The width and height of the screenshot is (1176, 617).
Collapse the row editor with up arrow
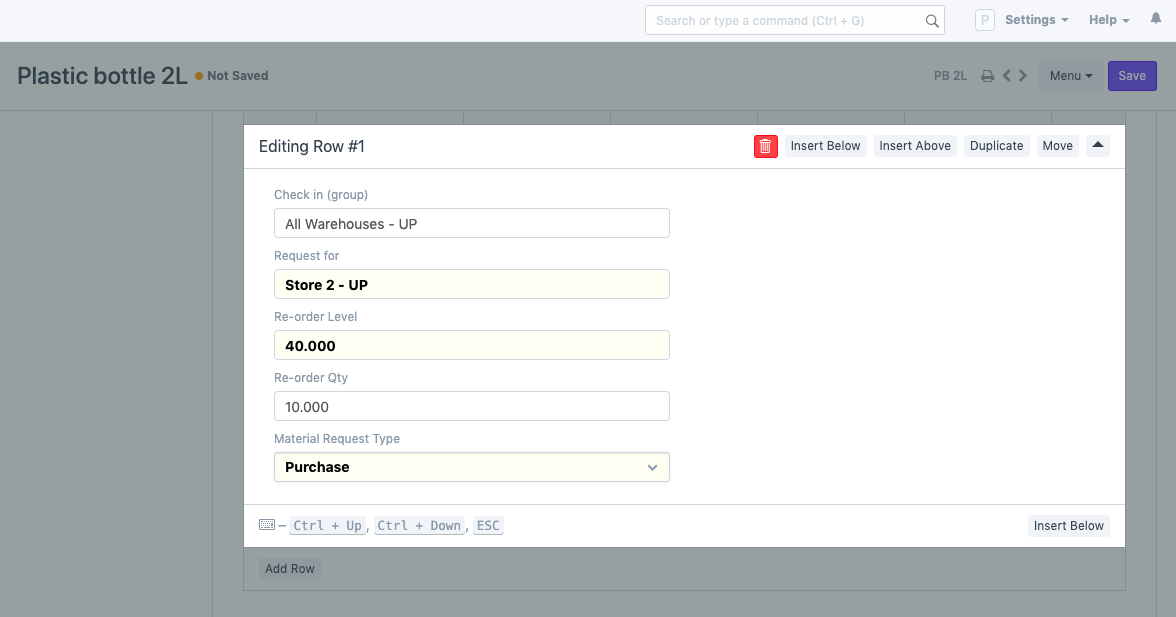(x=1097, y=146)
